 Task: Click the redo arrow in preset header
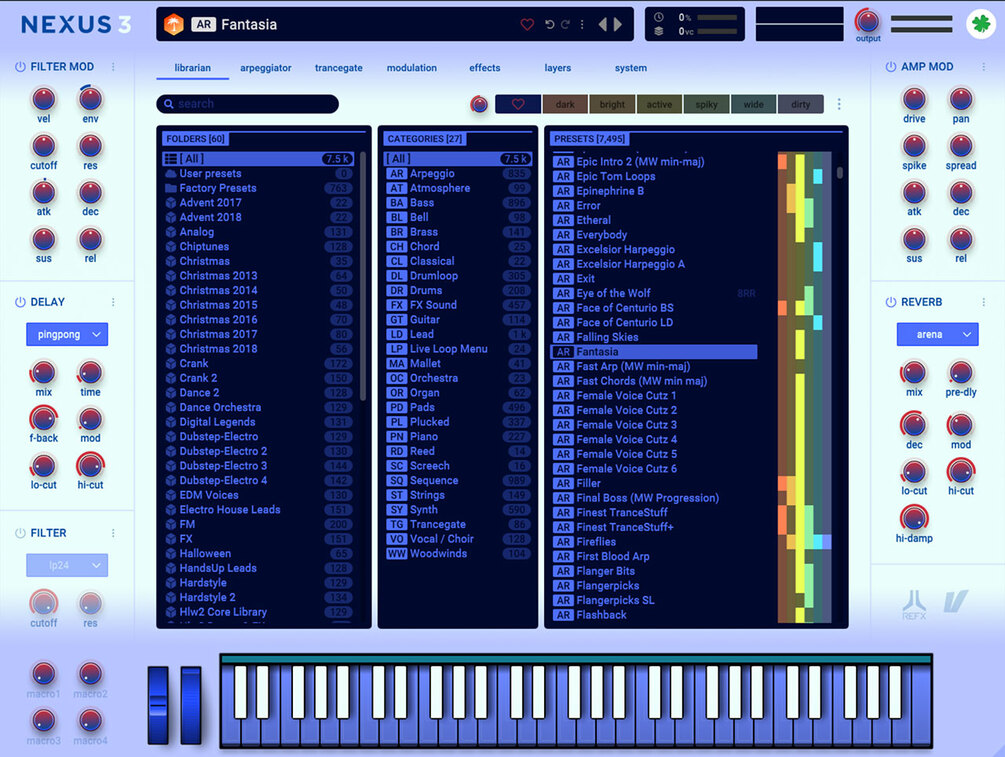565,24
